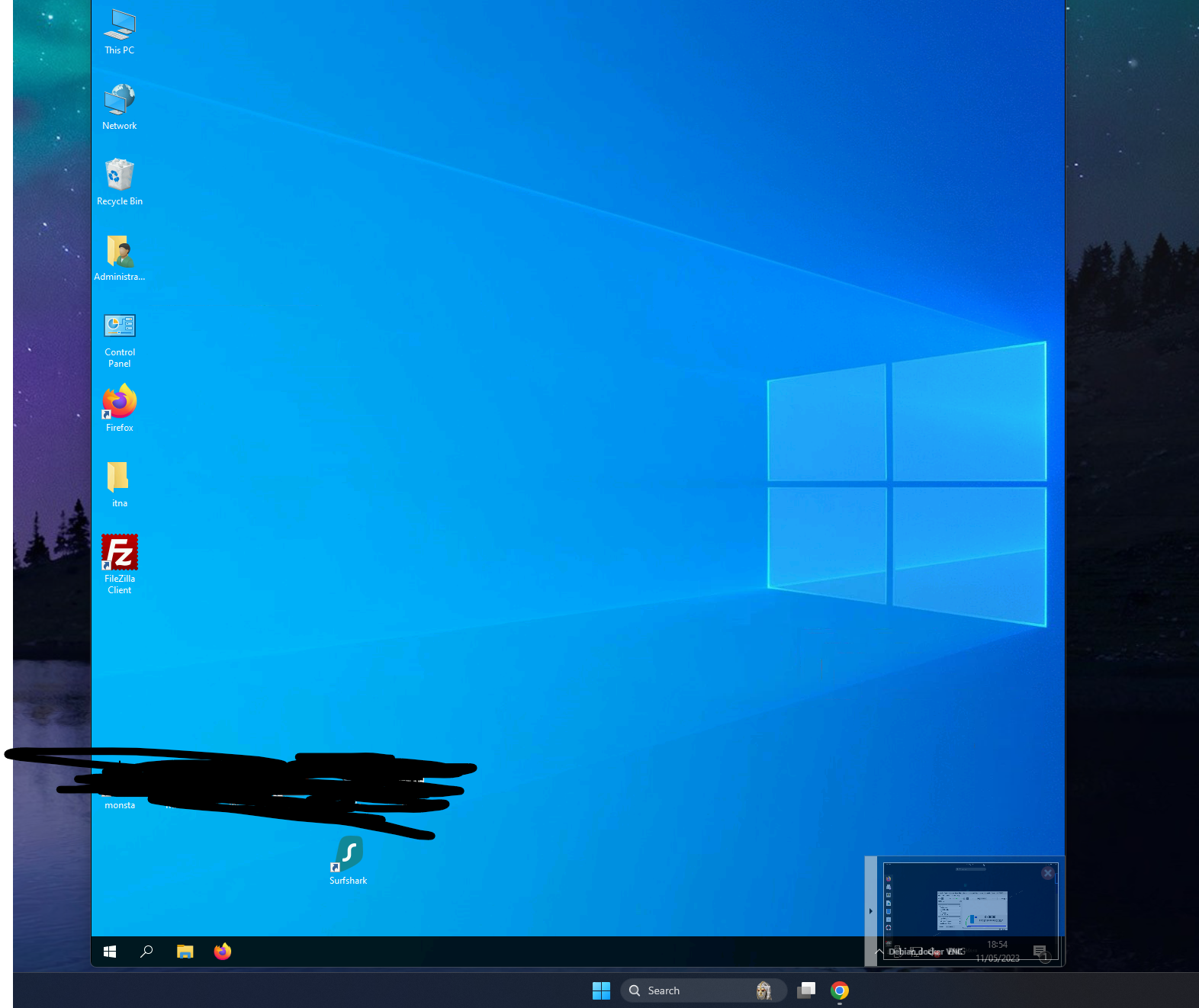Image resolution: width=1199 pixels, height=1008 pixels.
Task: Open Task View on the host taskbar
Action: [x=806, y=990]
